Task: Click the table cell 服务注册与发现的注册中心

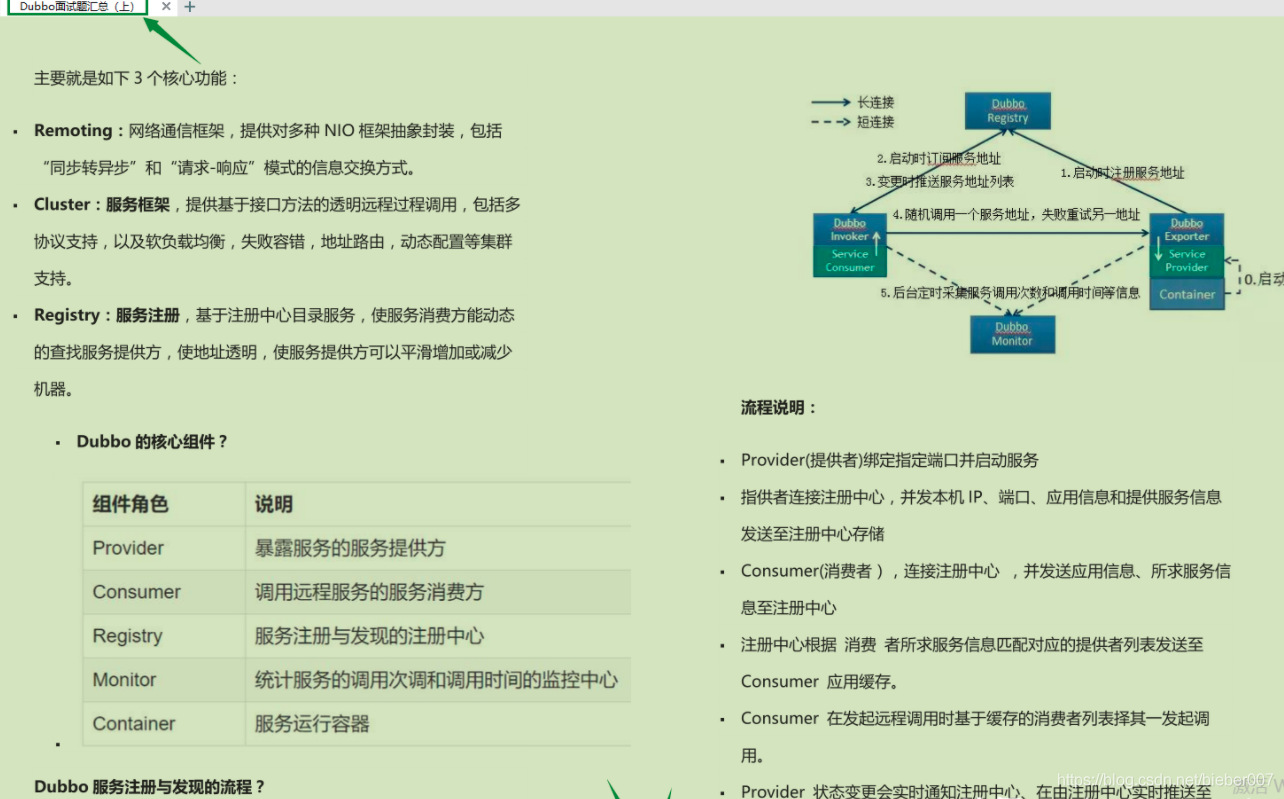Action: [x=438, y=636]
